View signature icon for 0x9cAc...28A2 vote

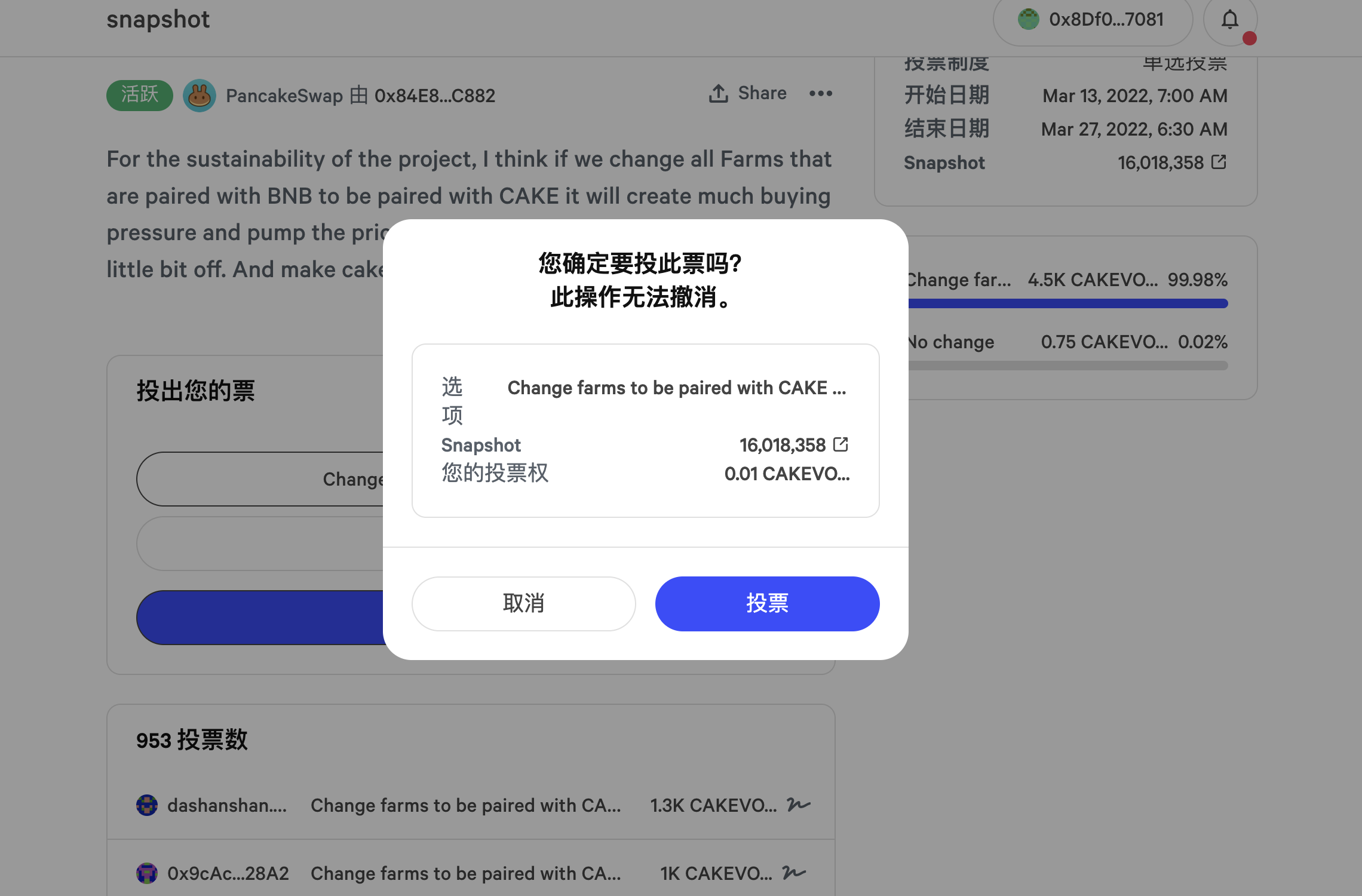pos(794,873)
